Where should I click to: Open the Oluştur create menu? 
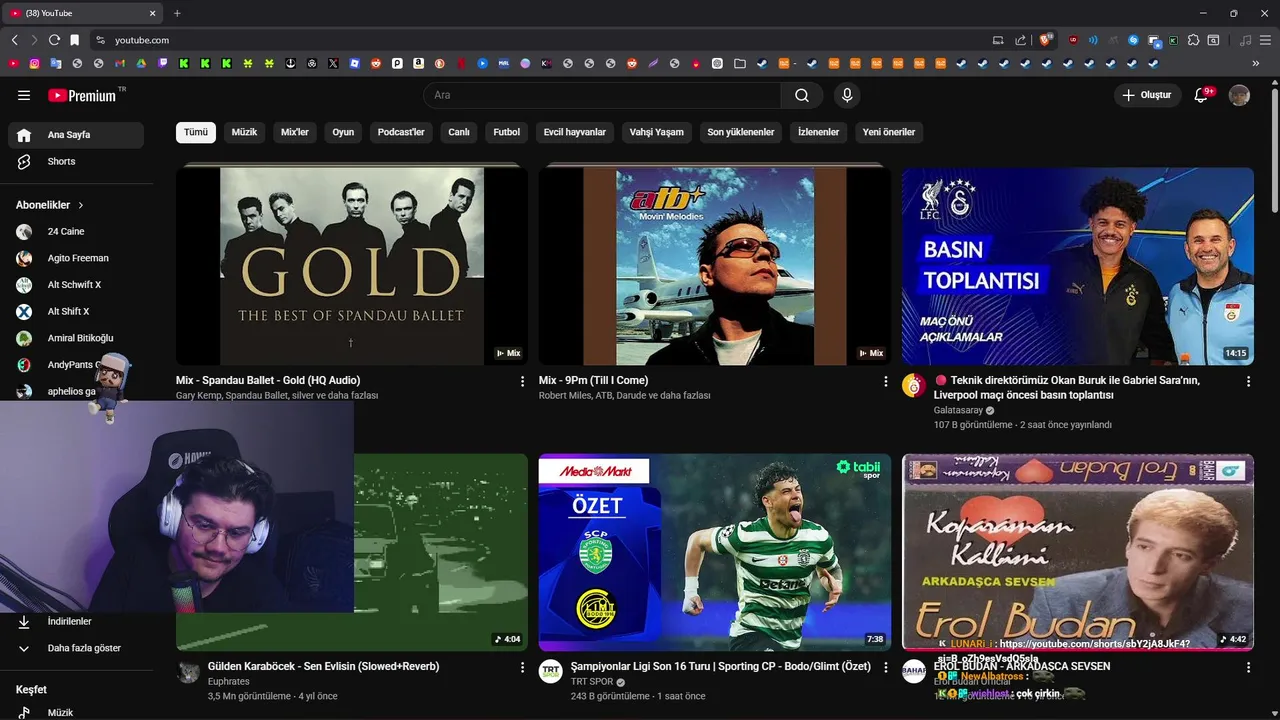coord(1147,95)
